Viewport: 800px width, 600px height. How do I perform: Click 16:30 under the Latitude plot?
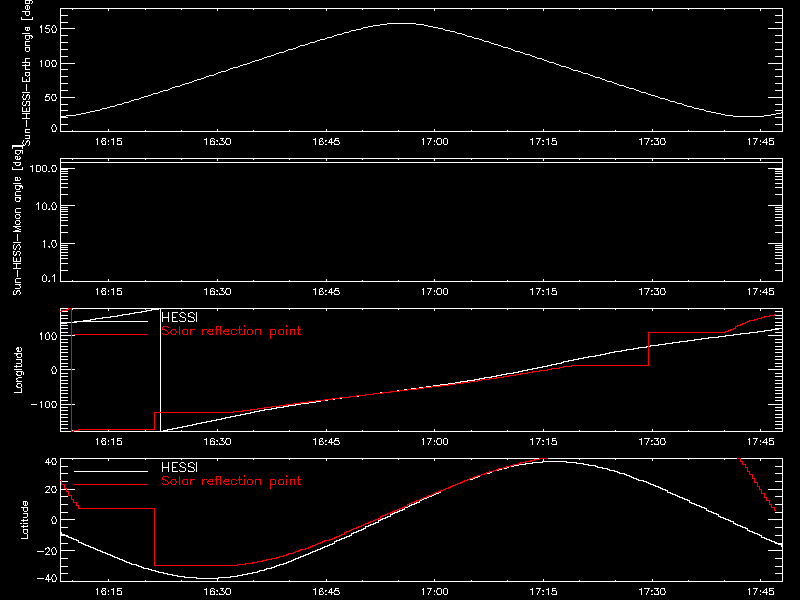point(217,591)
